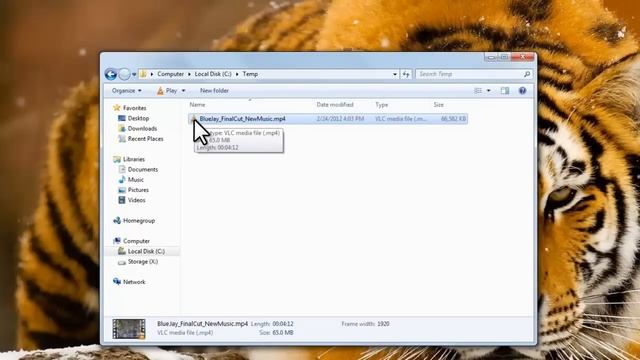
Task: Open the recent pages dropdown arrow
Action: [134, 75]
